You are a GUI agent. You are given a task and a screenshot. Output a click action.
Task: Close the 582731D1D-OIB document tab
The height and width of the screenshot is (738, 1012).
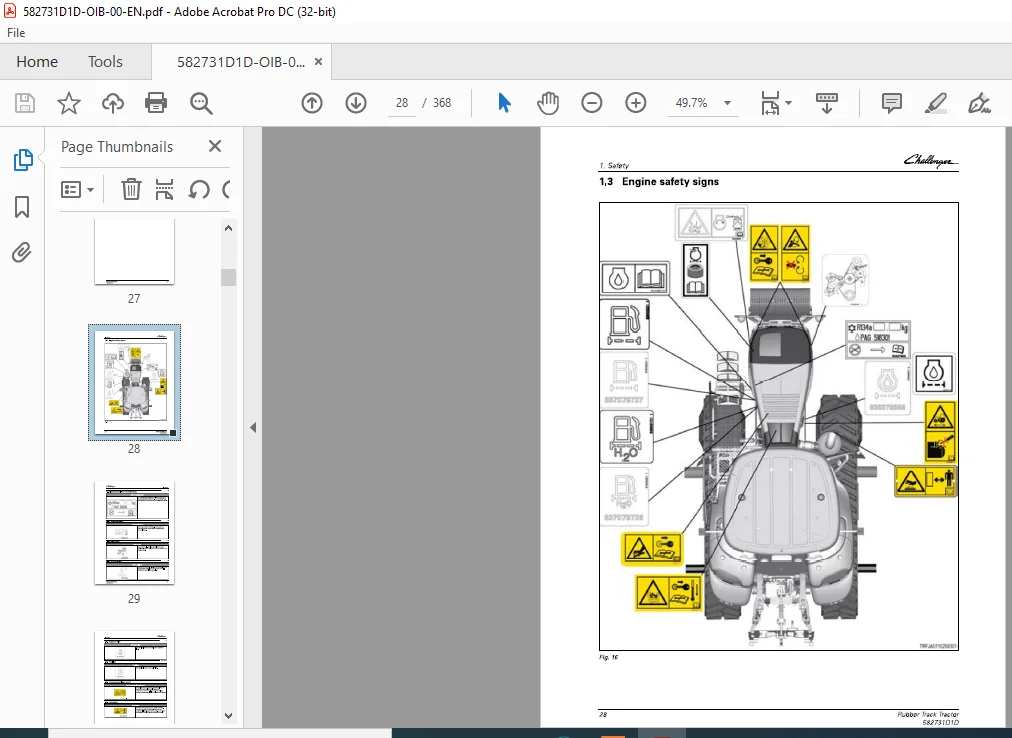tap(318, 62)
